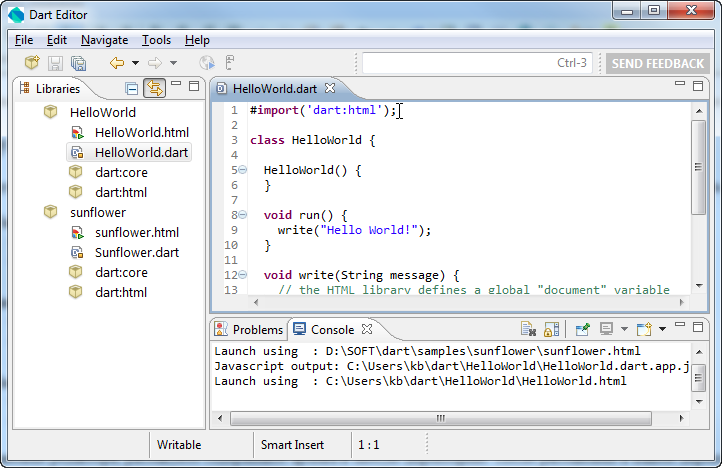
Task: Click the Ctrl-3 search box
Action: click(x=477, y=63)
